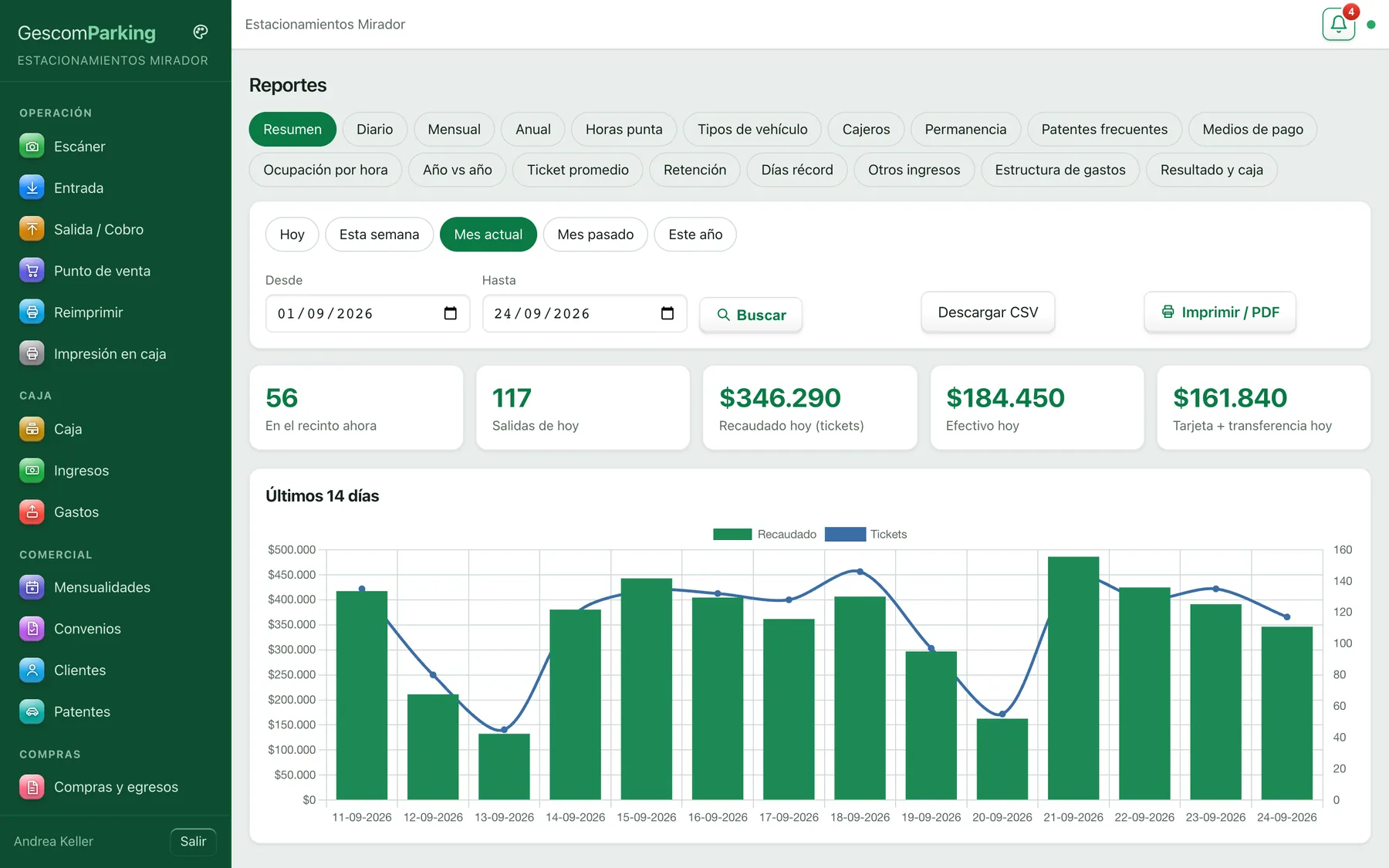Click the Tipos de vehículo tab

(752, 129)
